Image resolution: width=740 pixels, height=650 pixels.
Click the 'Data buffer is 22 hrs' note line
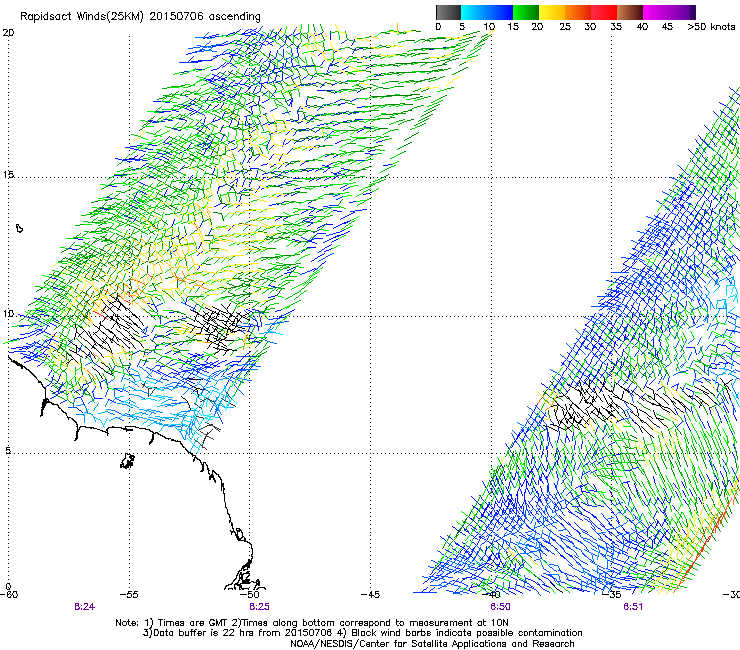362,633
